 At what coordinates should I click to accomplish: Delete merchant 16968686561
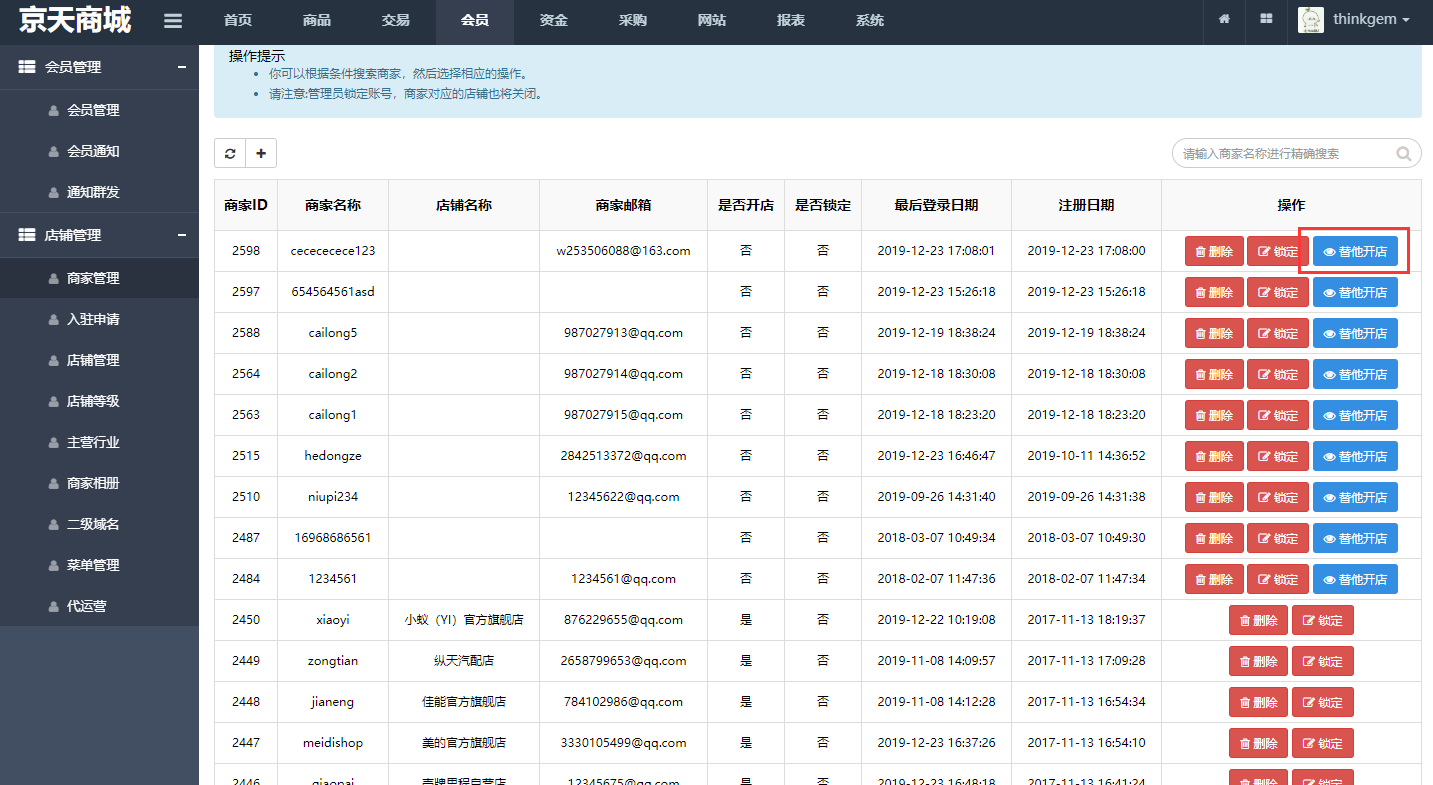click(x=1214, y=538)
